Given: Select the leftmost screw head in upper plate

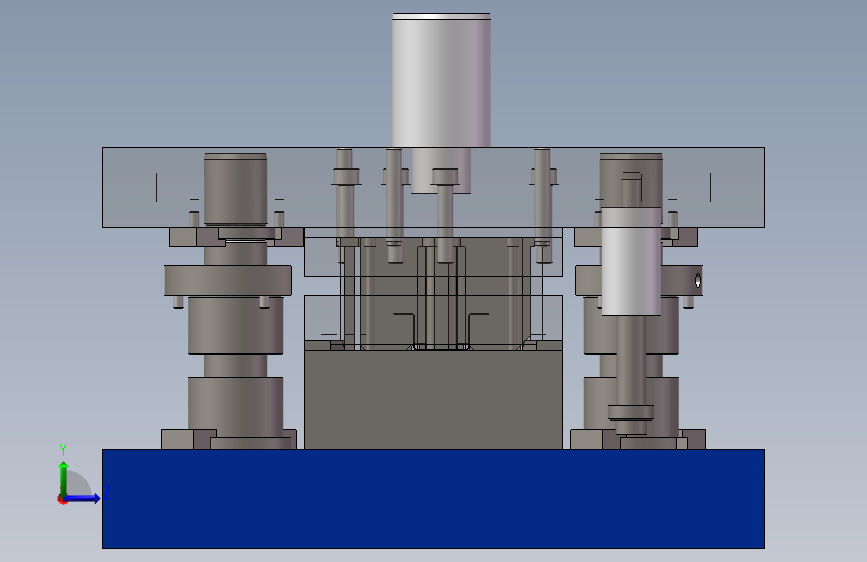Looking at the screenshot, I should (x=346, y=176).
